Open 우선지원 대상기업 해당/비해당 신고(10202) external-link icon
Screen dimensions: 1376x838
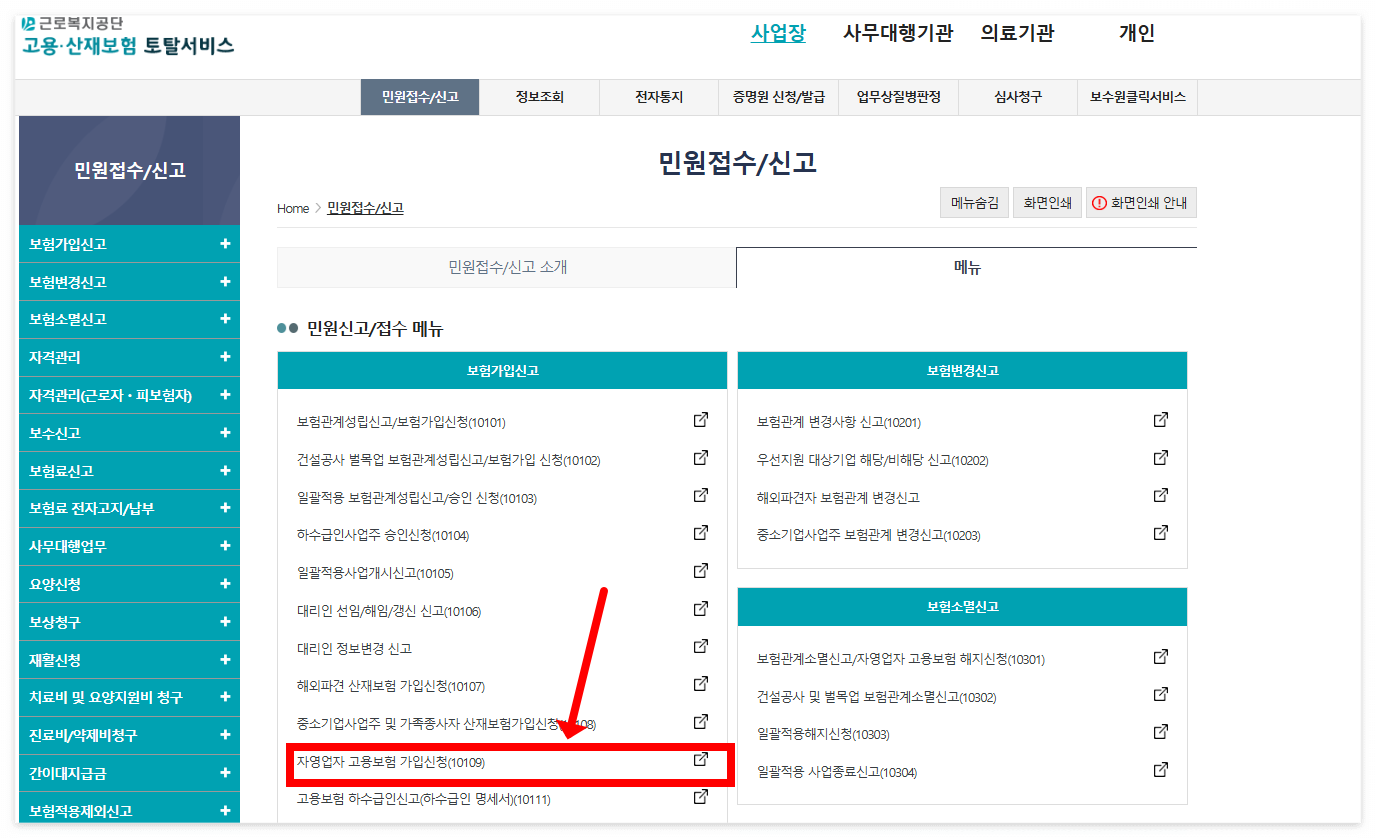tap(1160, 457)
